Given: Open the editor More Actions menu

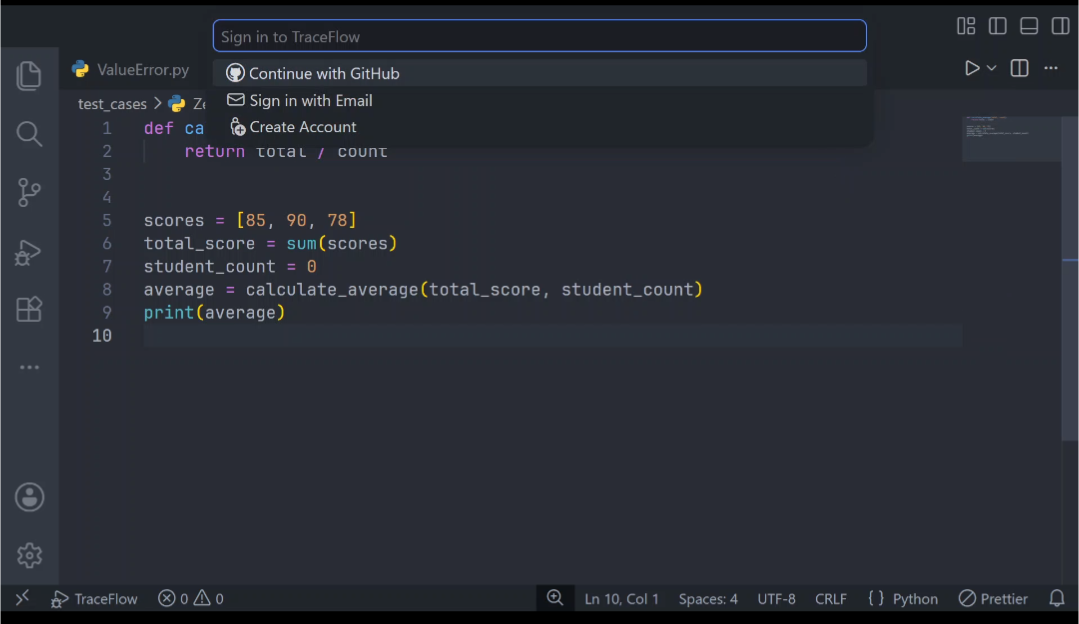Looking at the screenshot, I should tap(1051, 68).
